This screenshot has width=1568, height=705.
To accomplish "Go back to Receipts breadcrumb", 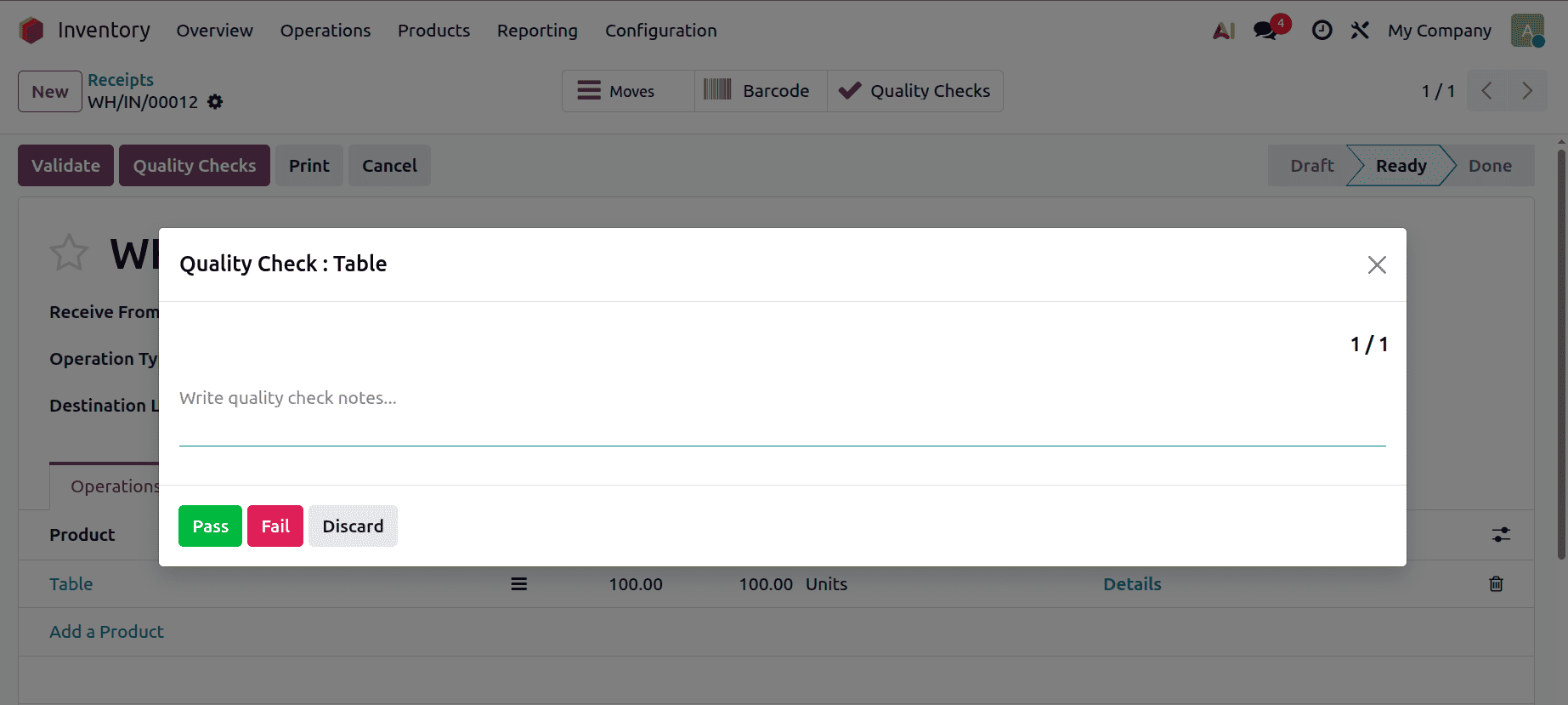I will tap(121, 80).
